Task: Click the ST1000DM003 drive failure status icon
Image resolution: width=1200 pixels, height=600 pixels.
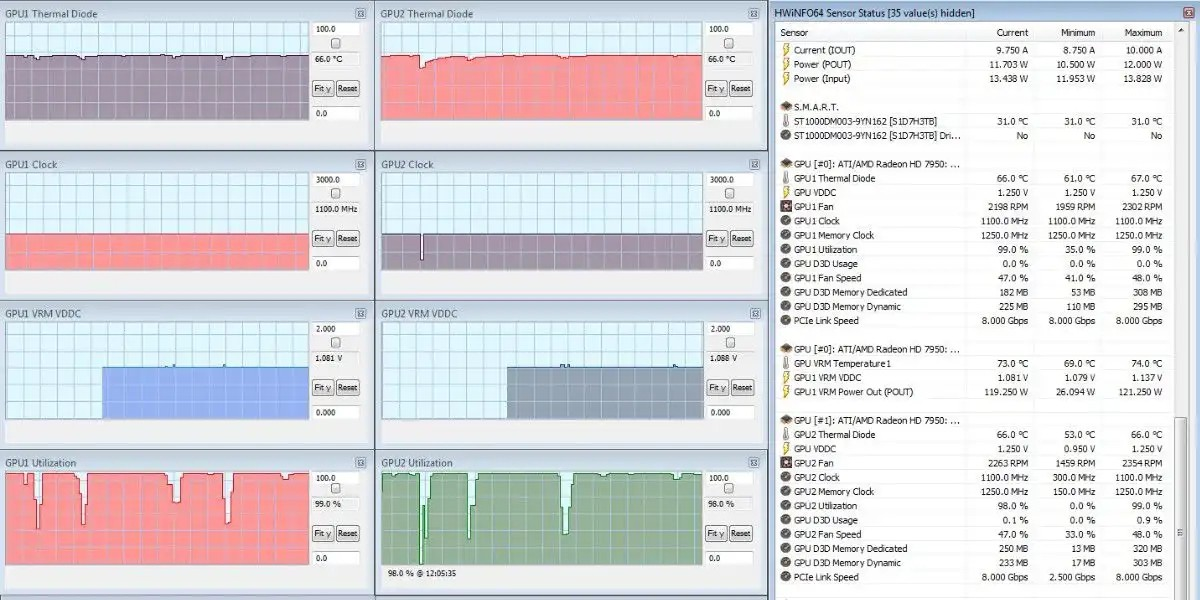Action: tap(786, 135)
